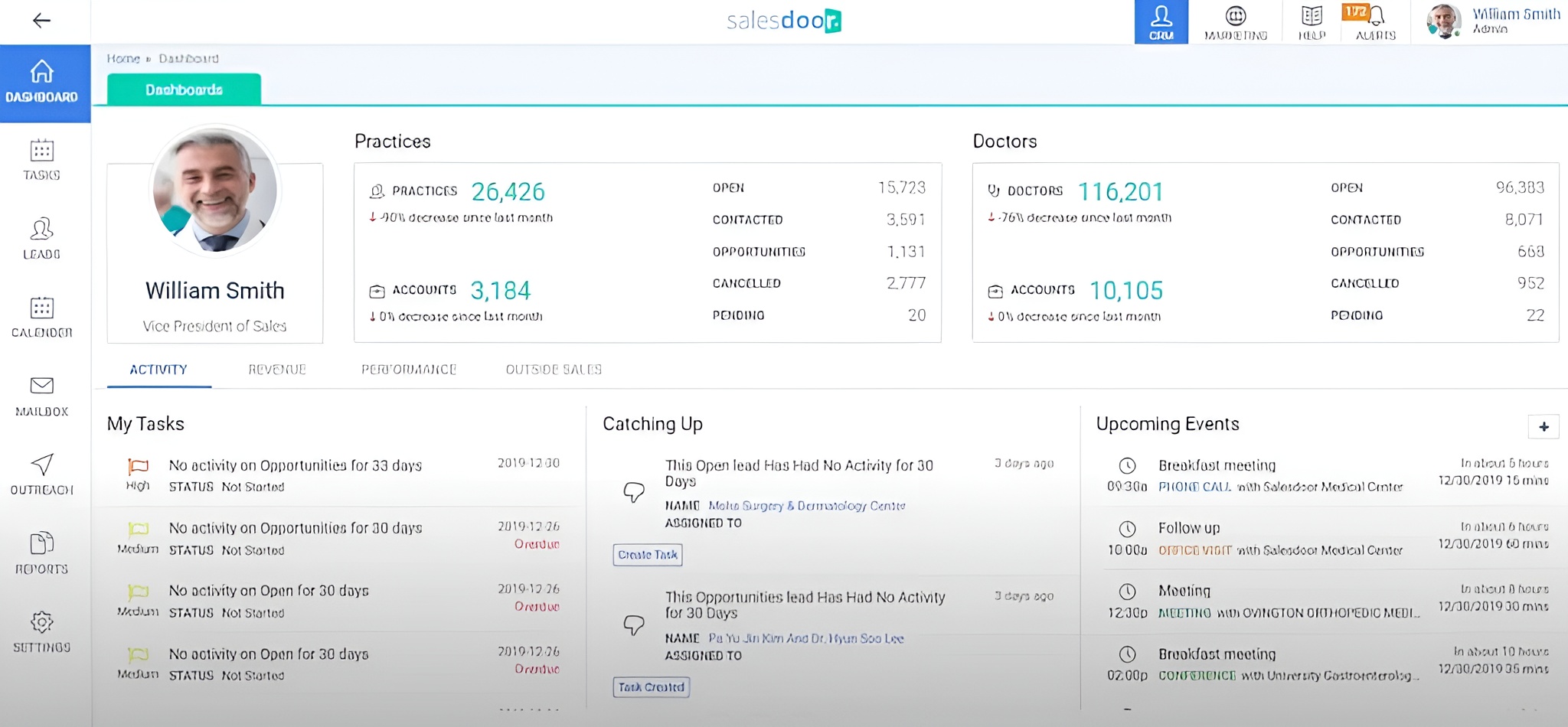Viewport: 1568px width, 727px height.
Task: Add upcoming event with plus button
Action: click(x=1543, y=427)
